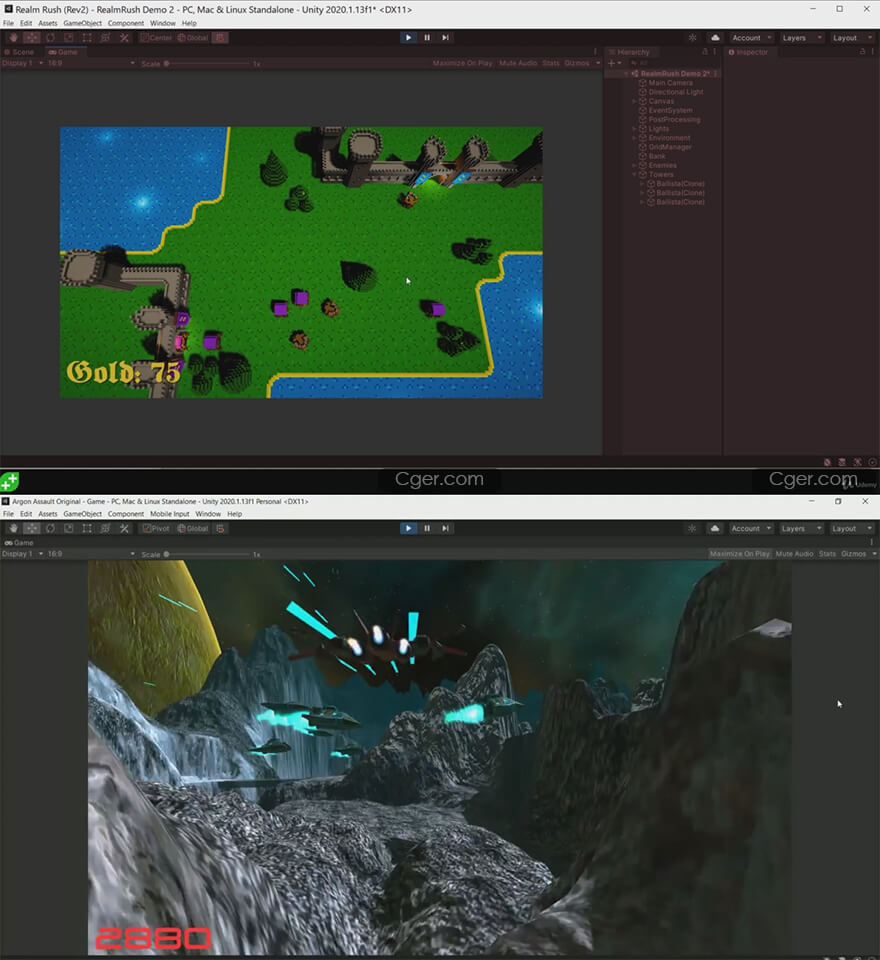
Task: Toggle Mute Audio in Realm Rush Game view
Action: click(518, 63)
